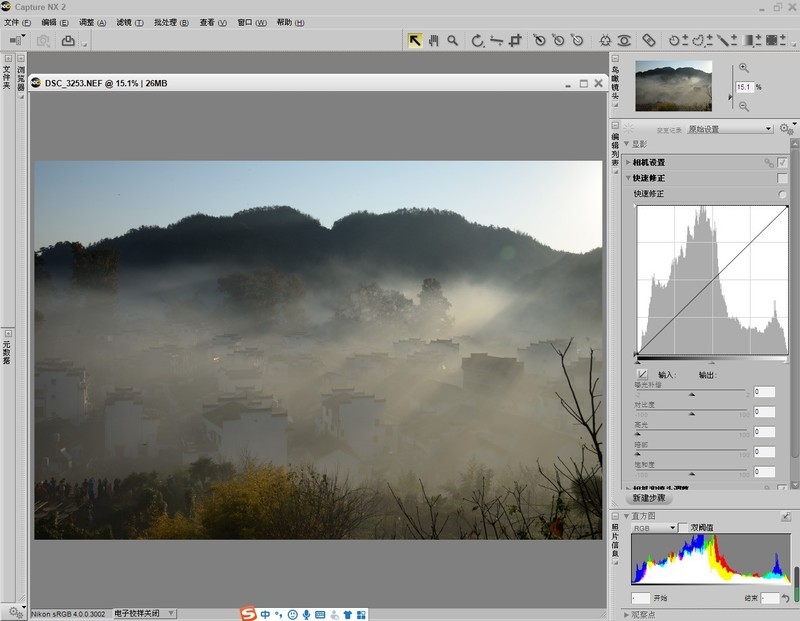Click the Bird's Eye thumbnail preview

pyautogui.click(x=673, y=86)
